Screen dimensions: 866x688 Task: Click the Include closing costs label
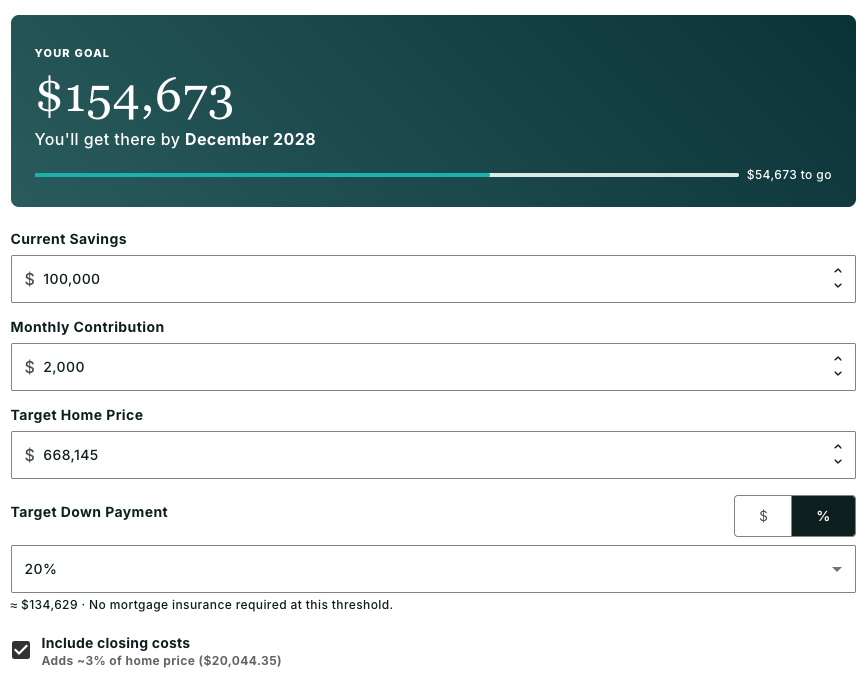(x=115, y=643)
